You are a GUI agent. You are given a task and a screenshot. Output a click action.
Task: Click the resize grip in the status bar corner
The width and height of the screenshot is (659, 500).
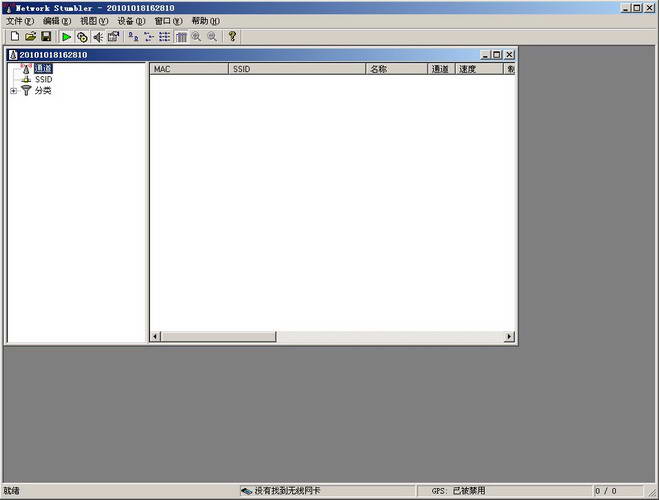click(x=651, y=492)
